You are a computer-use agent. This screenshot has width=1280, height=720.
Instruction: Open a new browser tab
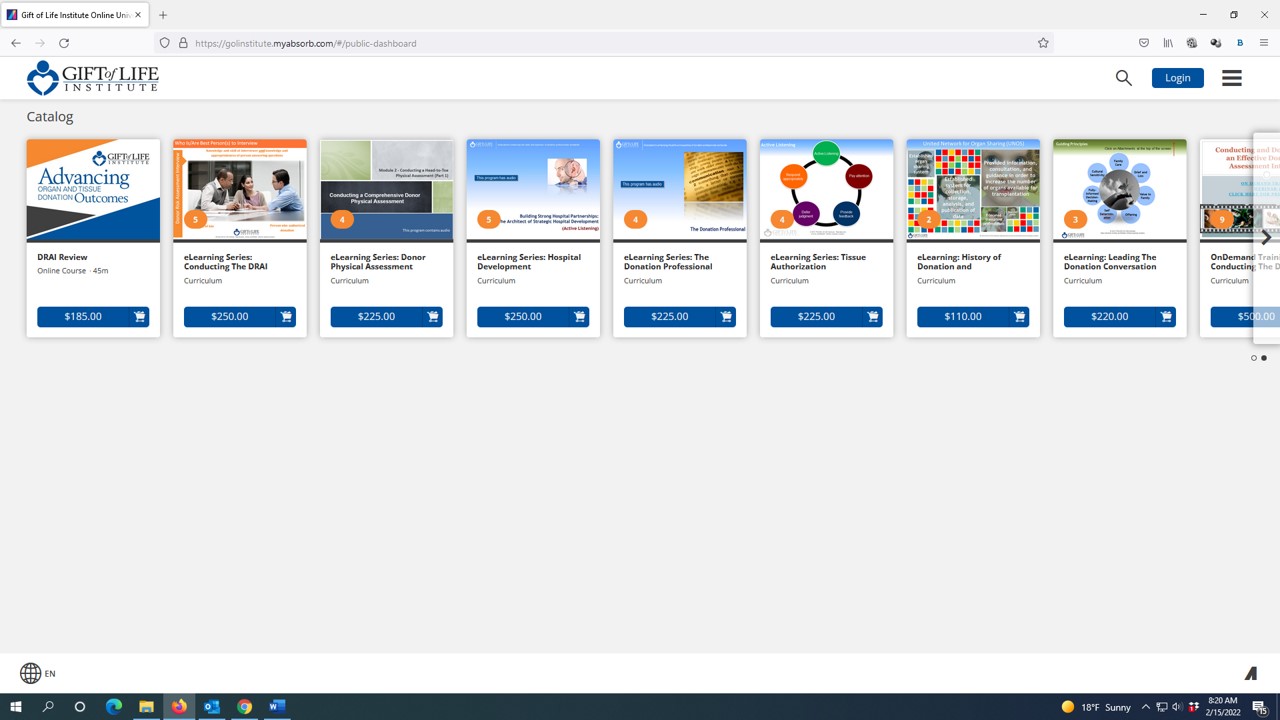pos(163,15)
